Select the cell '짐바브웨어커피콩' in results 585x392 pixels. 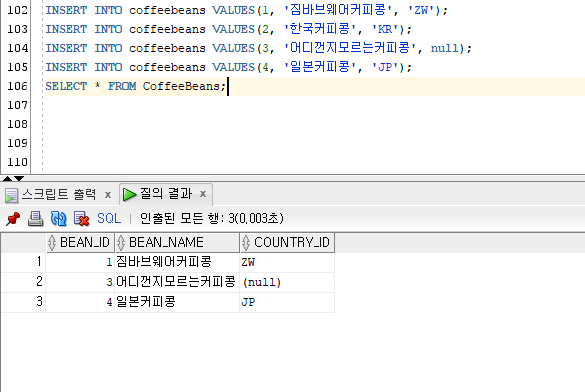pos(177,262)
